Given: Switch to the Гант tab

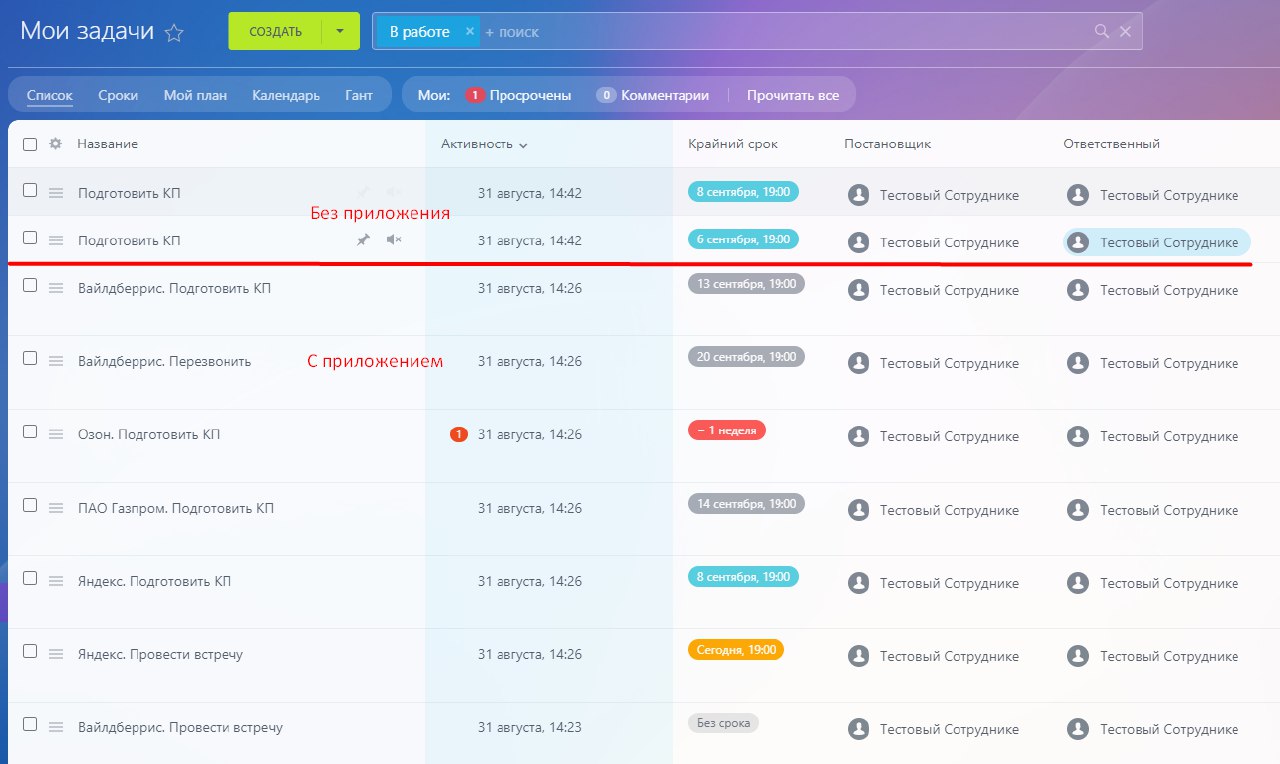Looking at the screenshot, I should coord(359,96).
